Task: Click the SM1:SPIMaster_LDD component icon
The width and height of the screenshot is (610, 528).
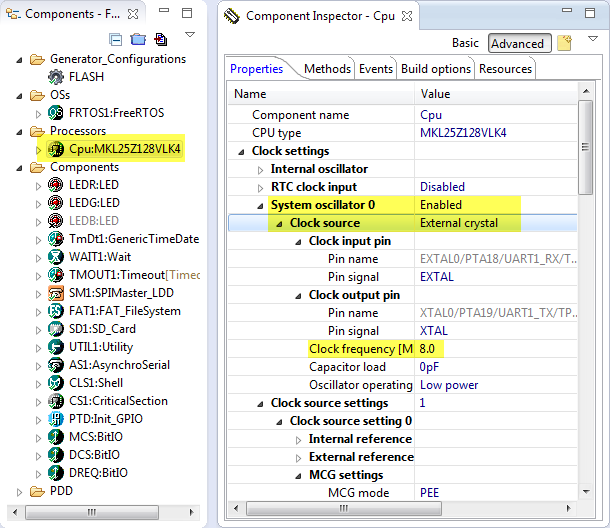Action: pos(56,293)
